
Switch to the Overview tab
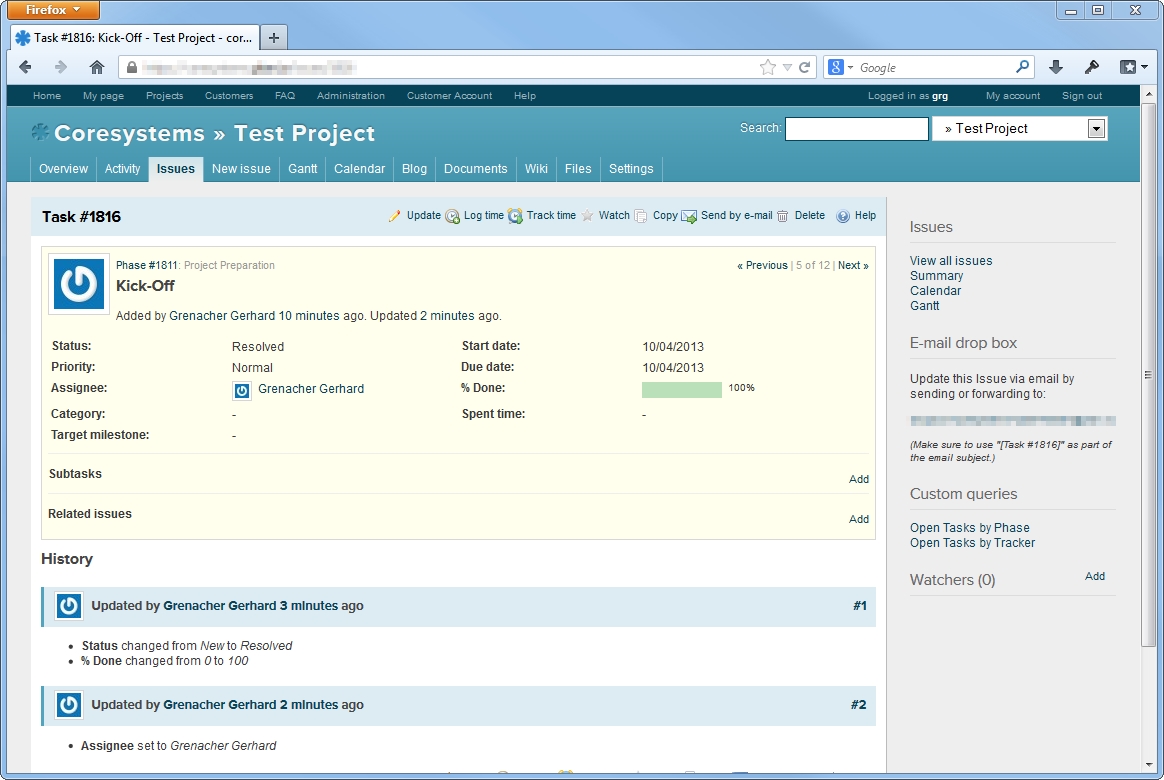pyautogui.click(x=63, y=169)
